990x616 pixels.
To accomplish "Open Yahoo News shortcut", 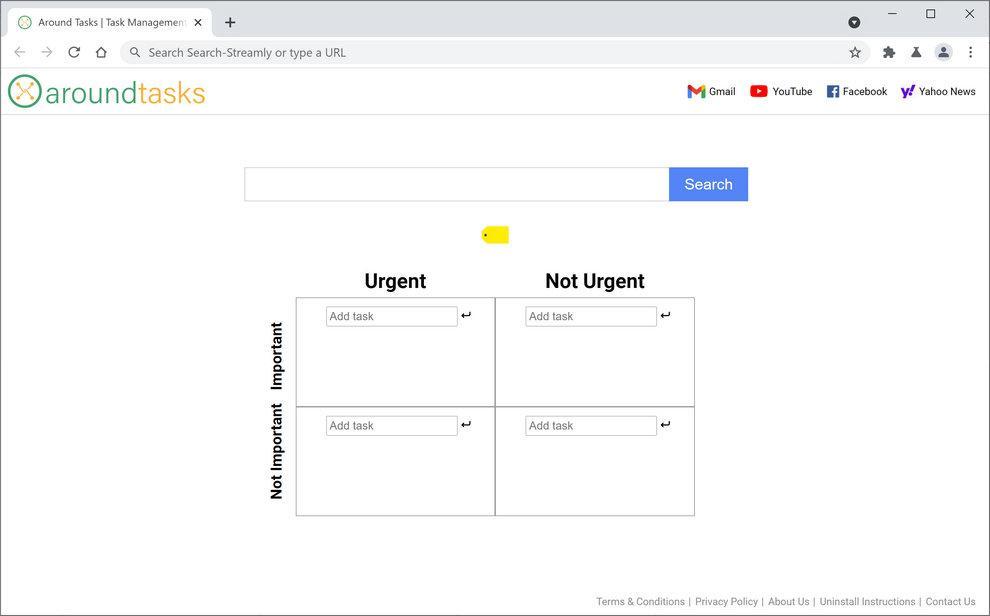I will [x=937, y=91].
